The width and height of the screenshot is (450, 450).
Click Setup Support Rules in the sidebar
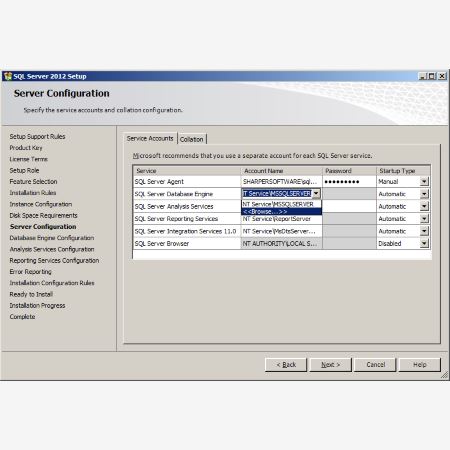coord(37,136)
